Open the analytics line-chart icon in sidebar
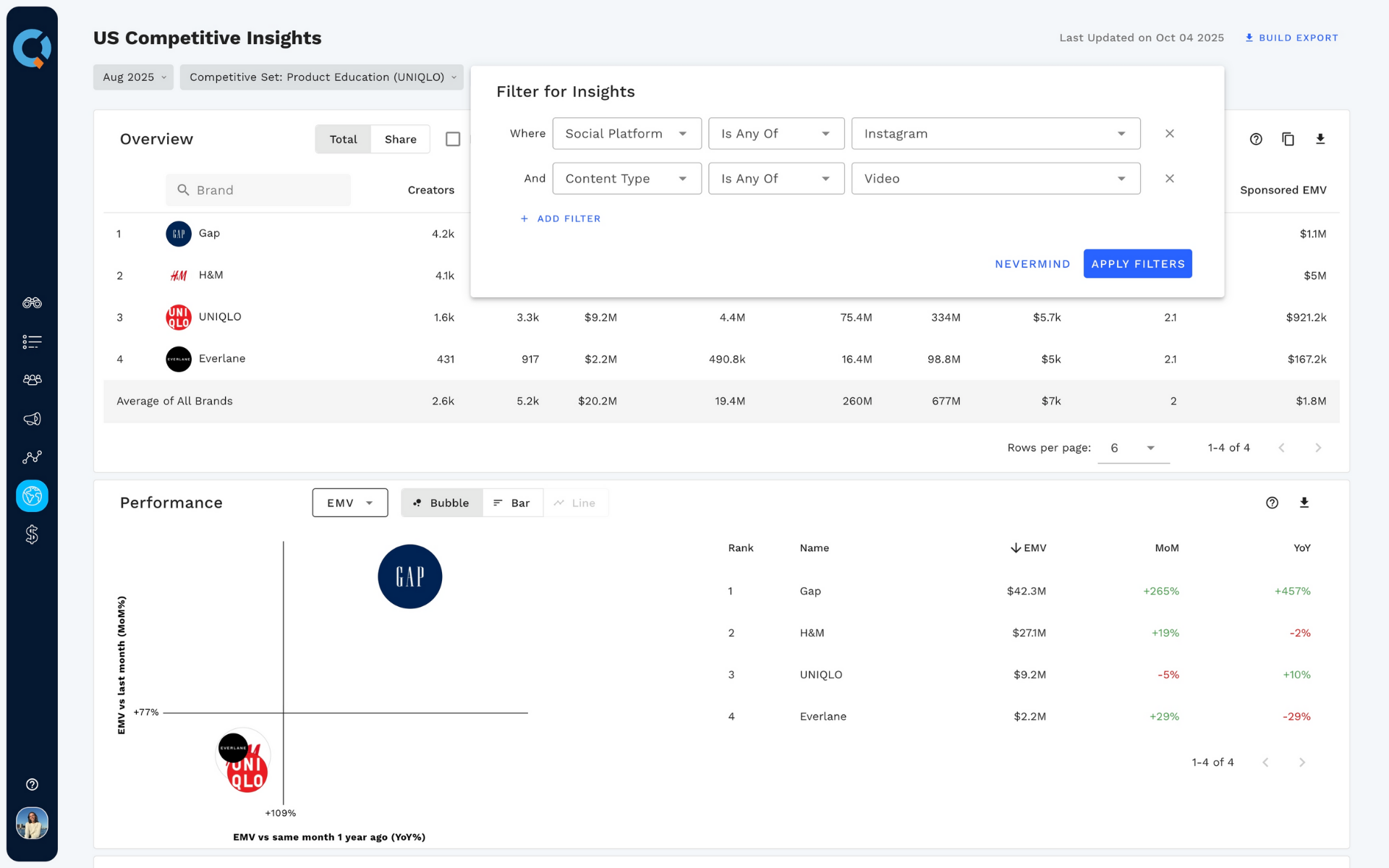Screen dimensions: 1389x868 pos(32,456)
